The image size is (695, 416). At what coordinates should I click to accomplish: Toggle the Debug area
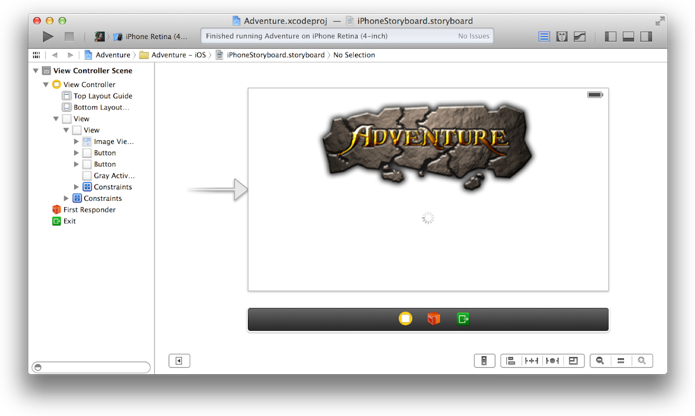(x=629, y=36)
